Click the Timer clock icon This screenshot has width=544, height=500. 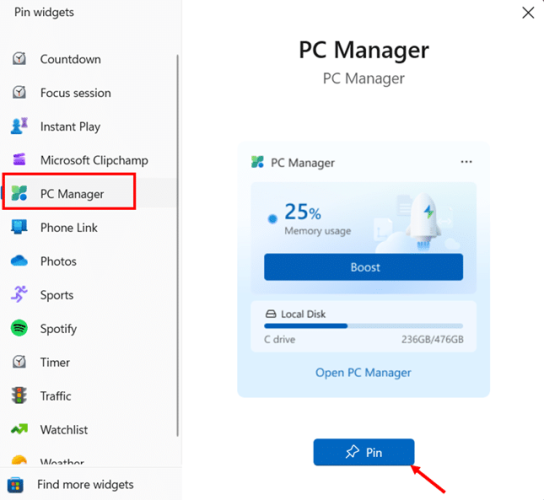[x=19, y=362]
